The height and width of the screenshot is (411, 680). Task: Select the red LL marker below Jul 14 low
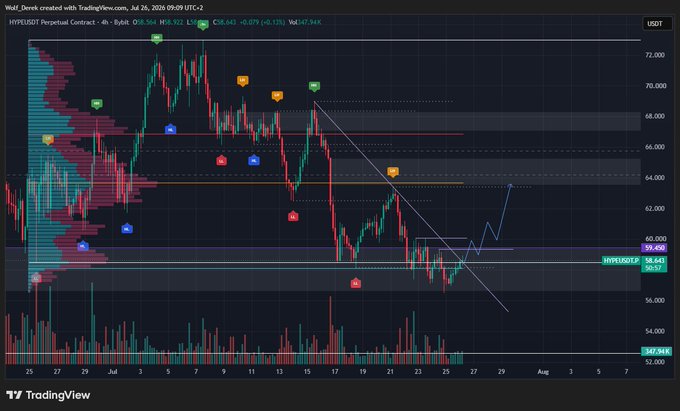[293, 215]
